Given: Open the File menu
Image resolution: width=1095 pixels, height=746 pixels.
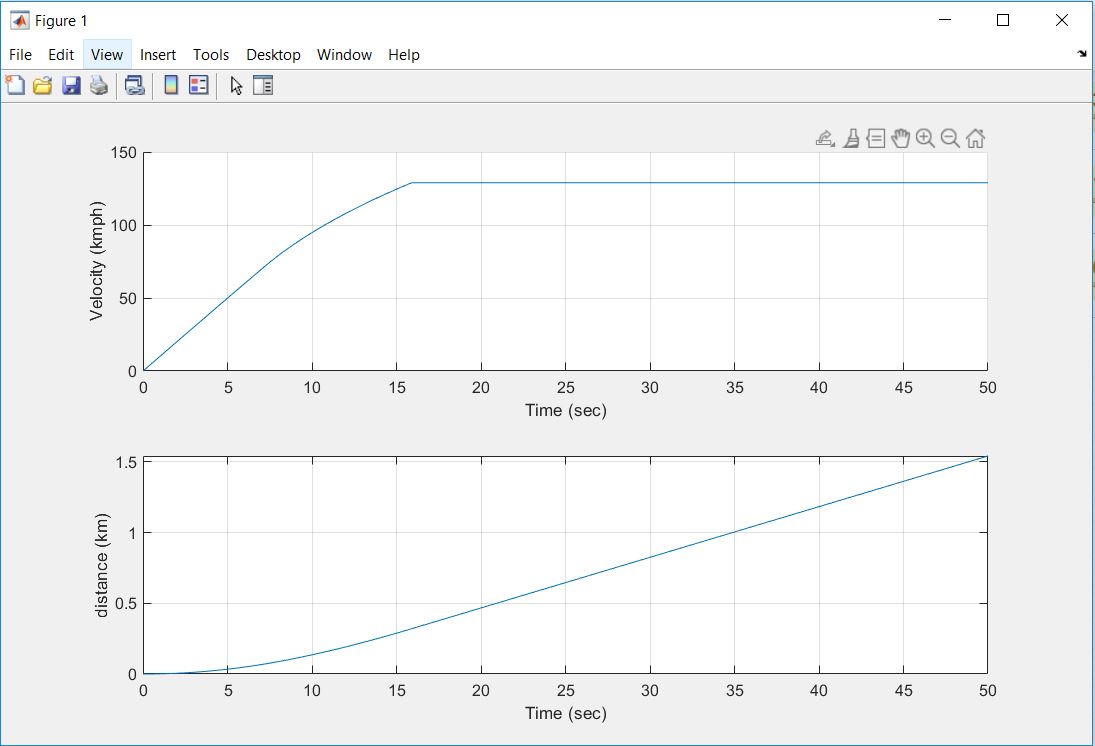Looking at the screenshot, I should click(x=20, y=54).
